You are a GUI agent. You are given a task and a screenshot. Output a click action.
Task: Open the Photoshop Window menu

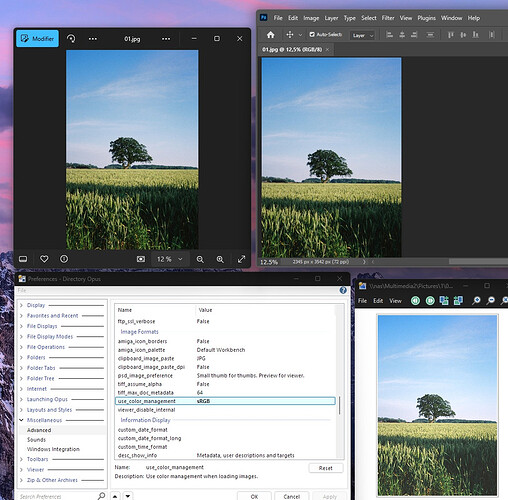(x=452, y=18)
